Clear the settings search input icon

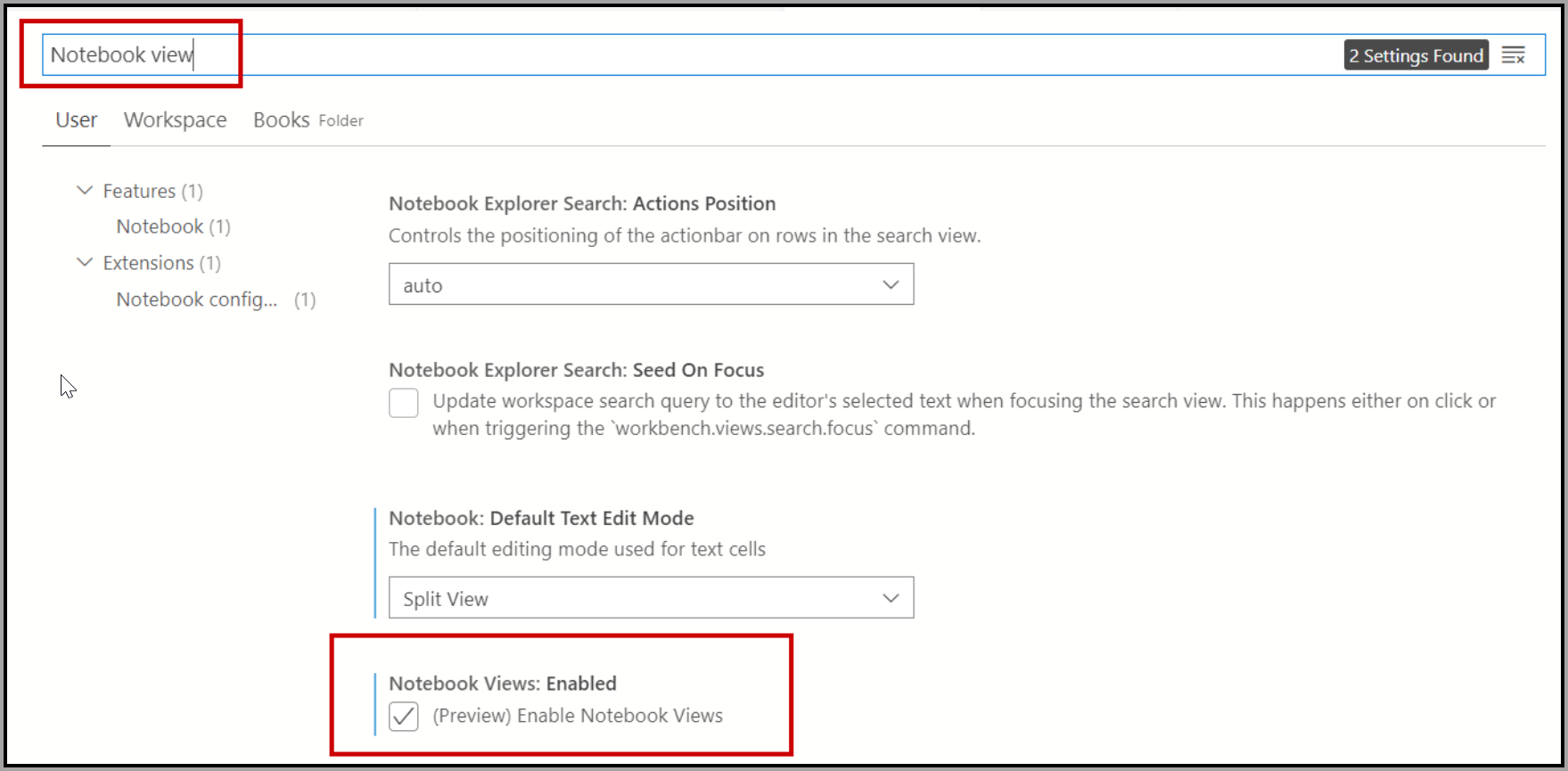[1513, 55]
